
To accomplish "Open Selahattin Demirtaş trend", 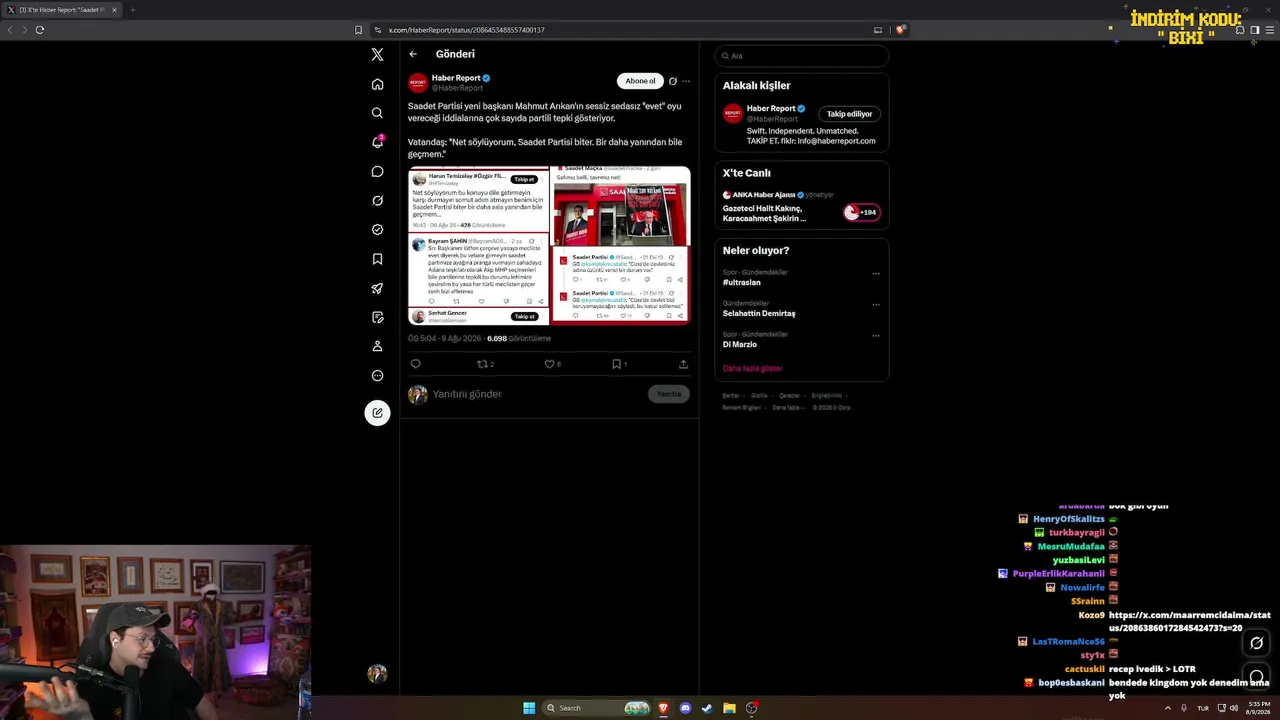I will [759, 313].
